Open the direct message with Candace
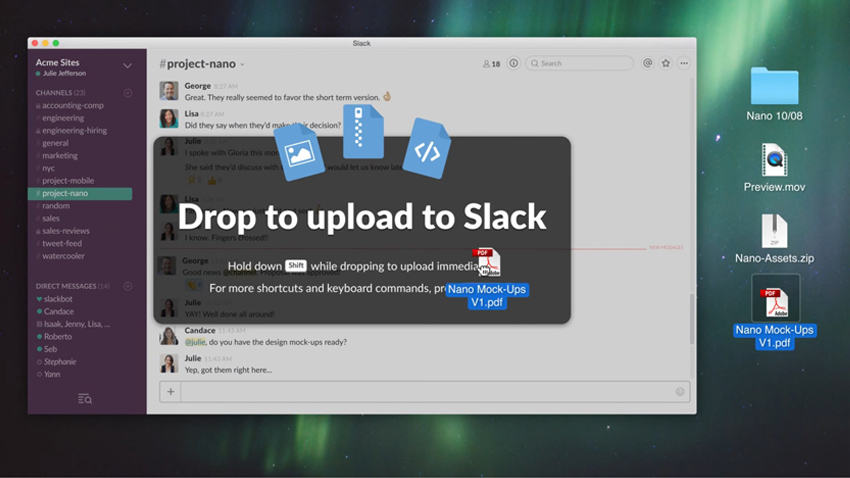This screenshot has height=478, width=850. (59, 312)
